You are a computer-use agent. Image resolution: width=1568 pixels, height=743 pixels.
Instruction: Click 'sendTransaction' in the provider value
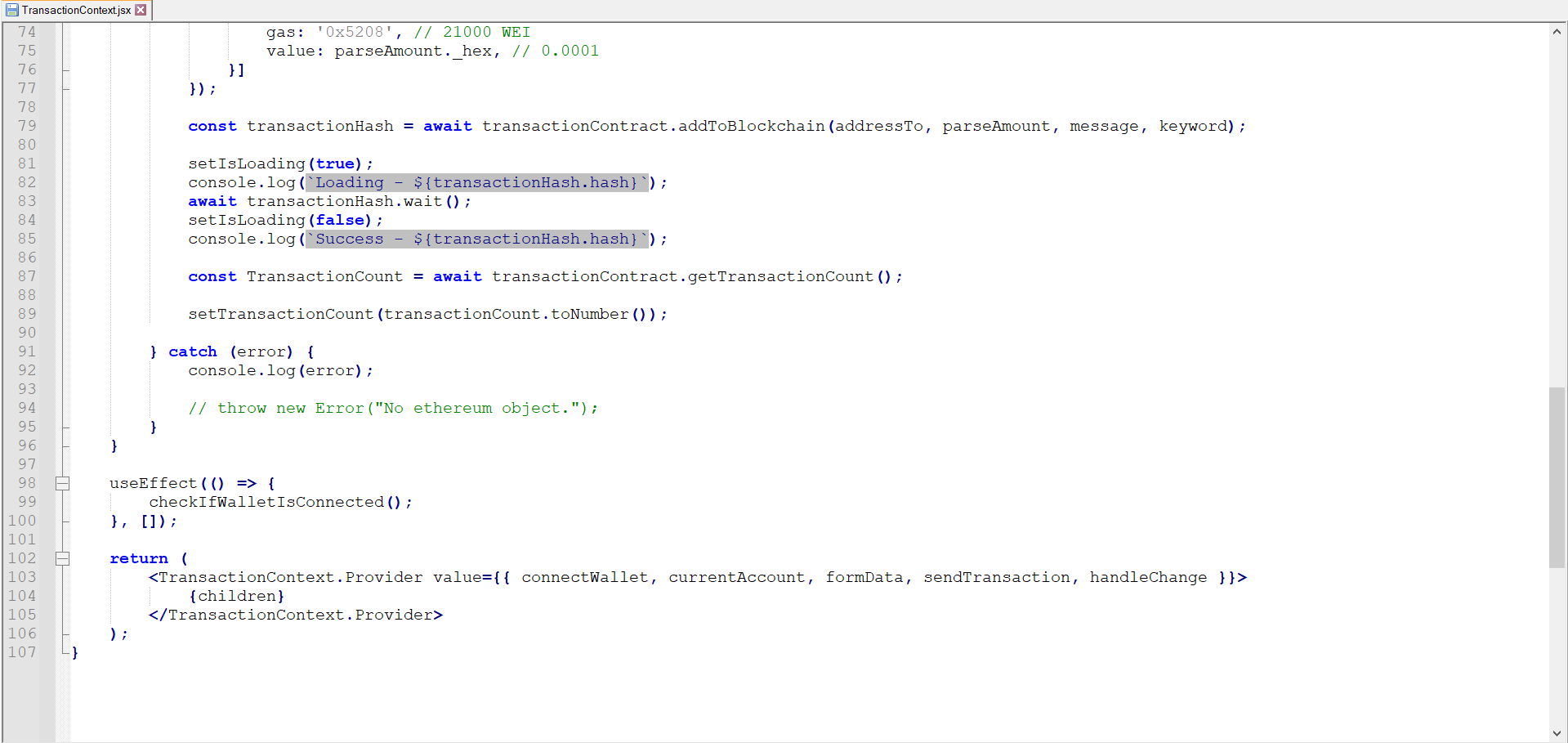(997, 577)
